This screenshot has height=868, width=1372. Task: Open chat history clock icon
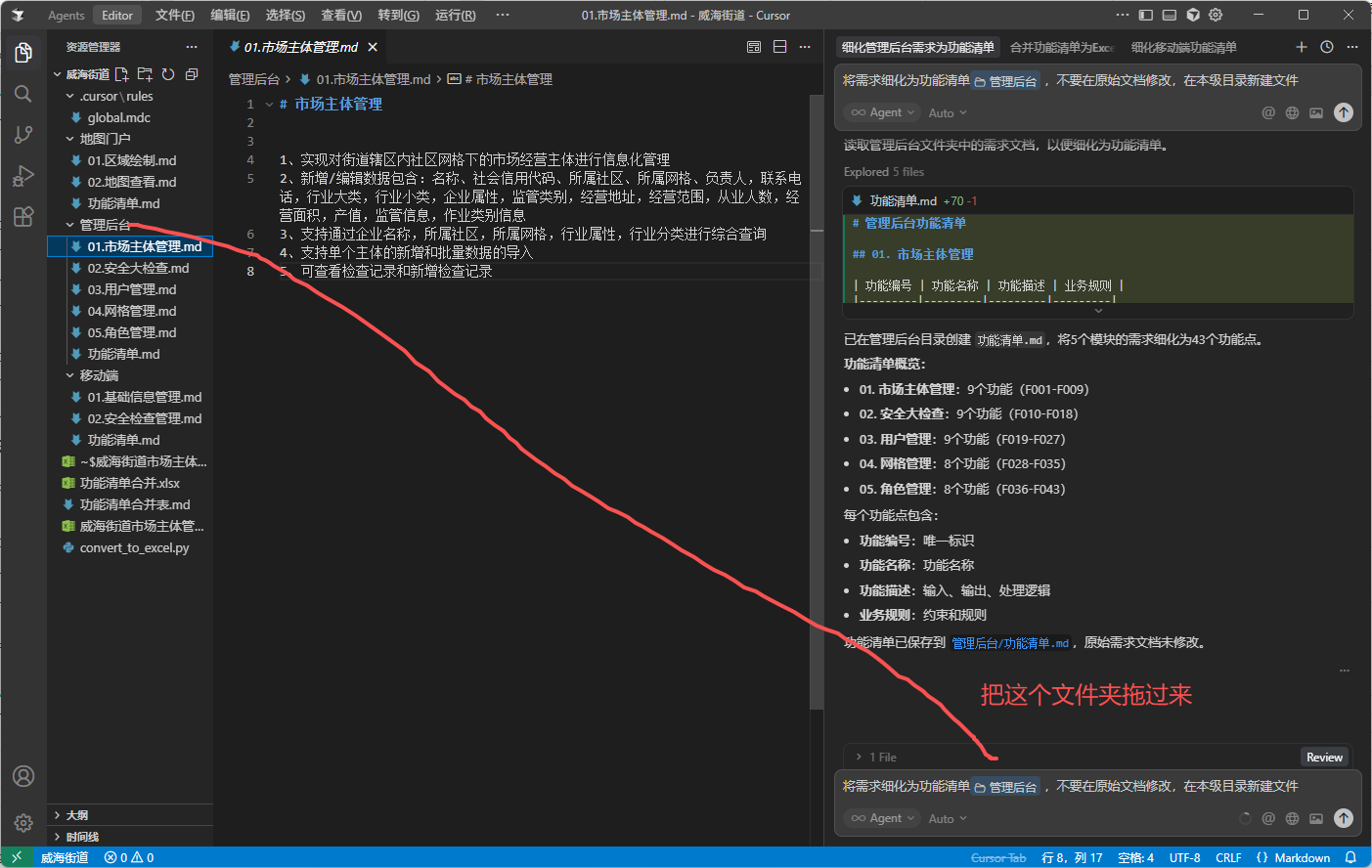tap(1327, 47)
